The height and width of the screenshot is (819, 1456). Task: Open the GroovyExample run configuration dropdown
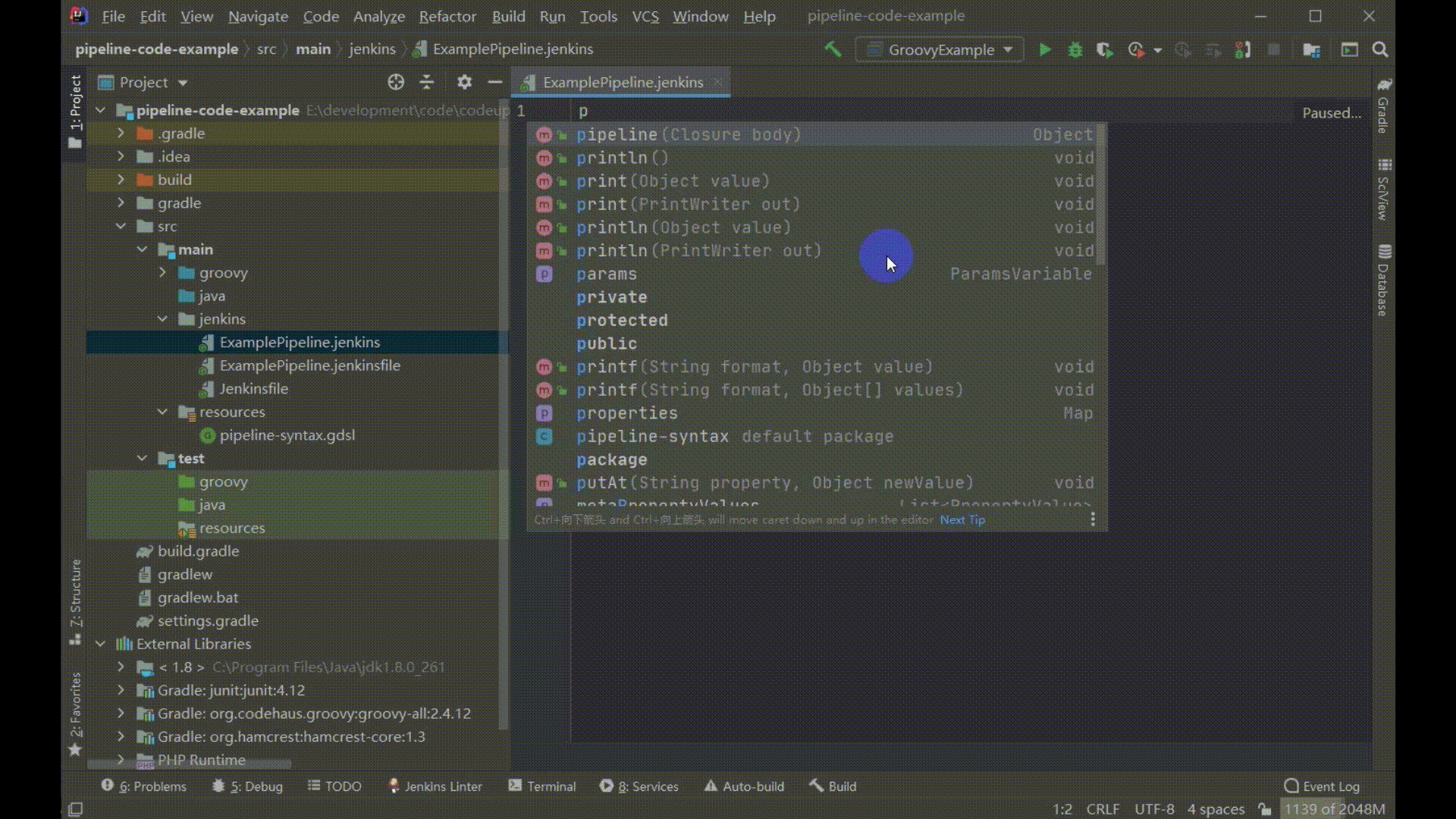[940, 50]
